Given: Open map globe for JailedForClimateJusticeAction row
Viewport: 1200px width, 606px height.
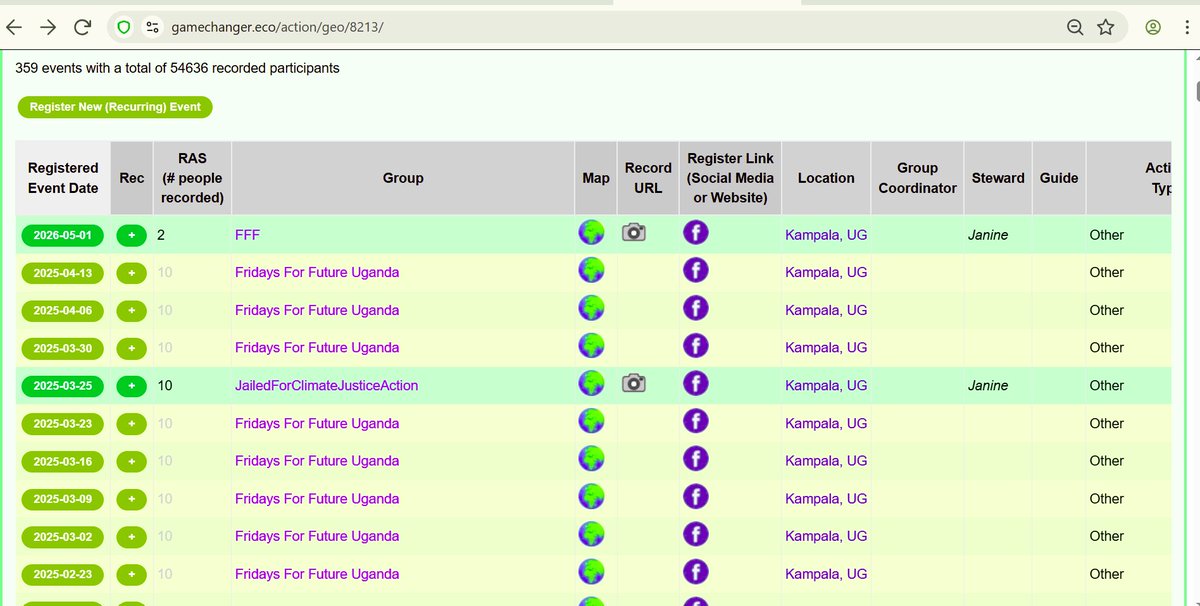Looking at the screenshot, I should point(592,384).
